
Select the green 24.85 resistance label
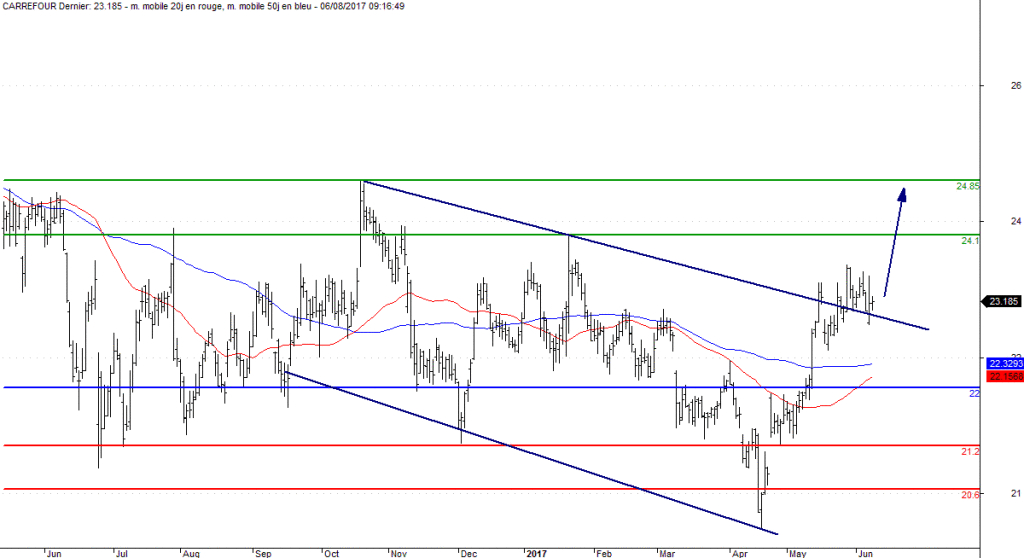tap(968, 186)
